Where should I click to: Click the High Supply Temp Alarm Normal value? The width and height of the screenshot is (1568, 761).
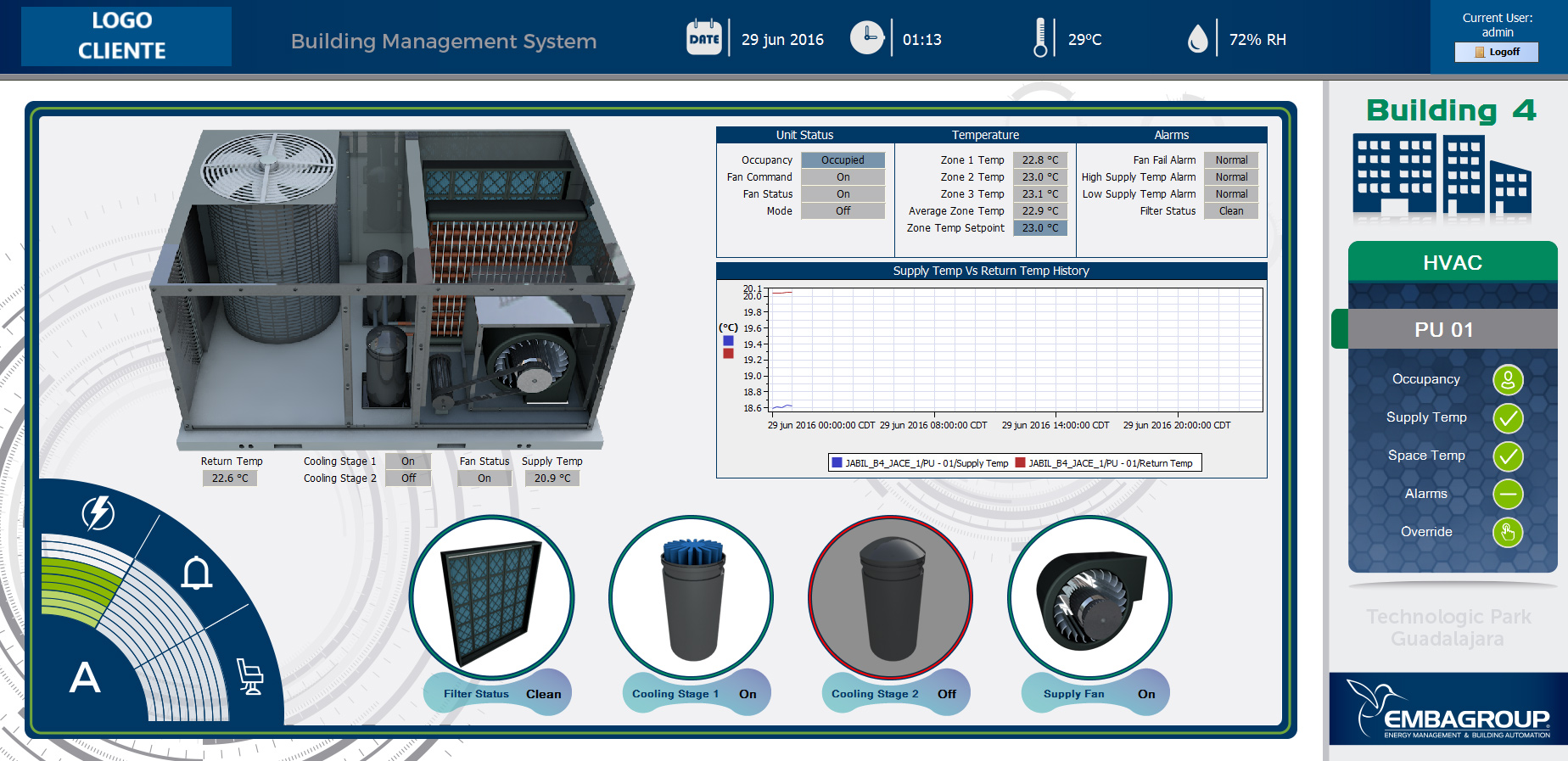tap(1231, 177)
